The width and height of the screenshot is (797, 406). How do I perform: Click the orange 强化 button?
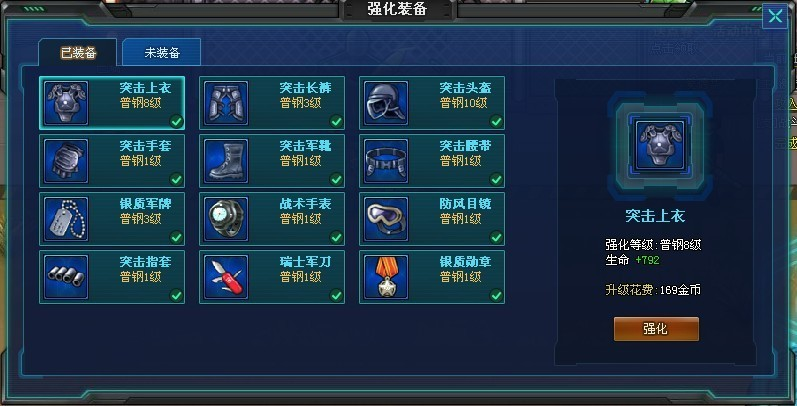click(x=656, y=329)
